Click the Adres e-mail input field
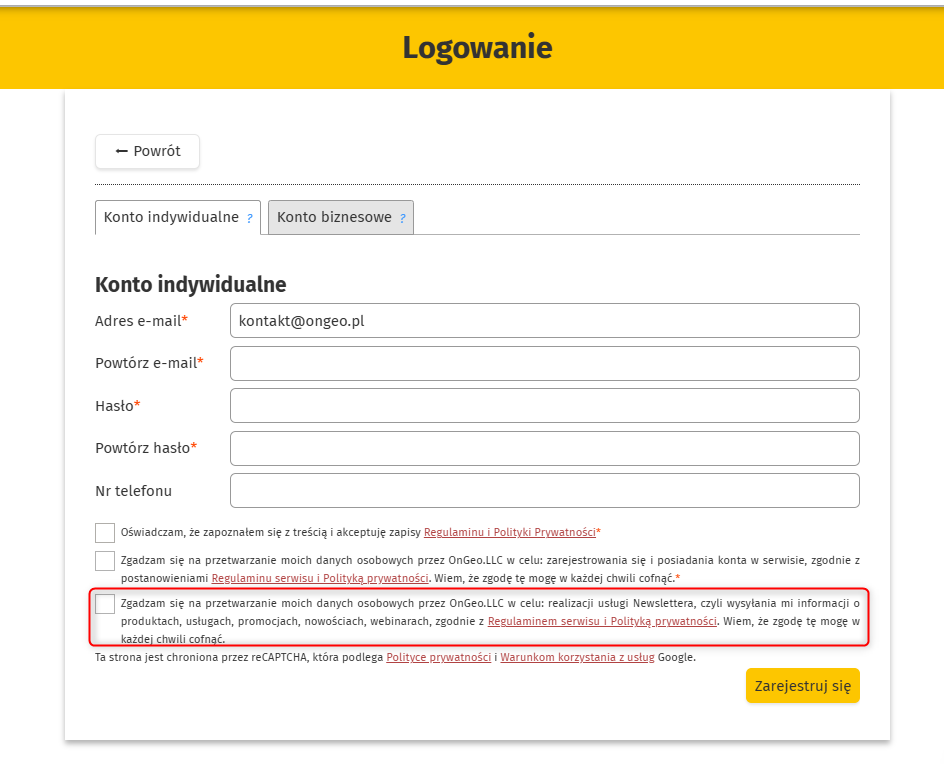 pos(544,321)
